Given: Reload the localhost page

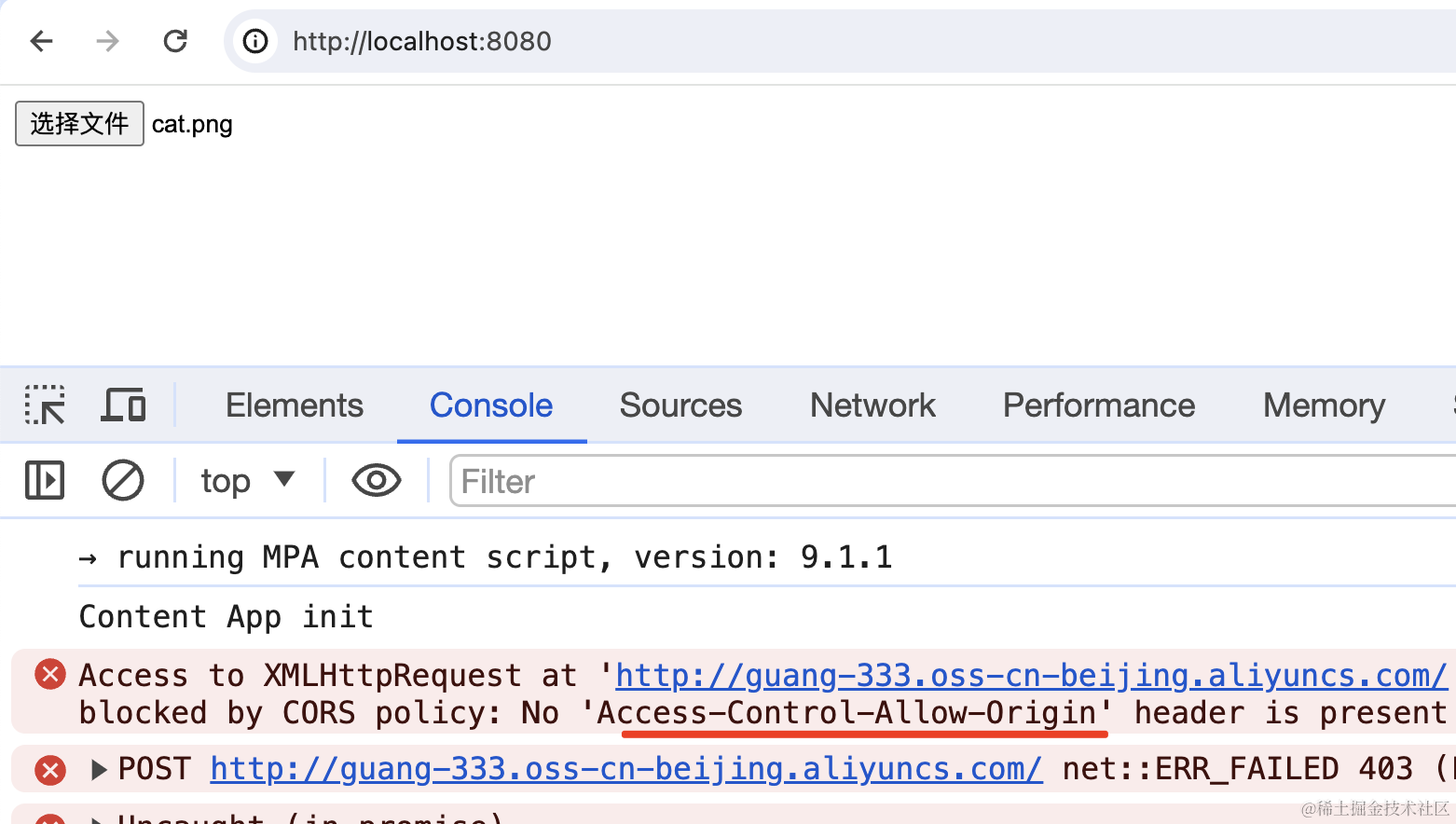Looking at the screenshot, I should [x=175, y=41].
